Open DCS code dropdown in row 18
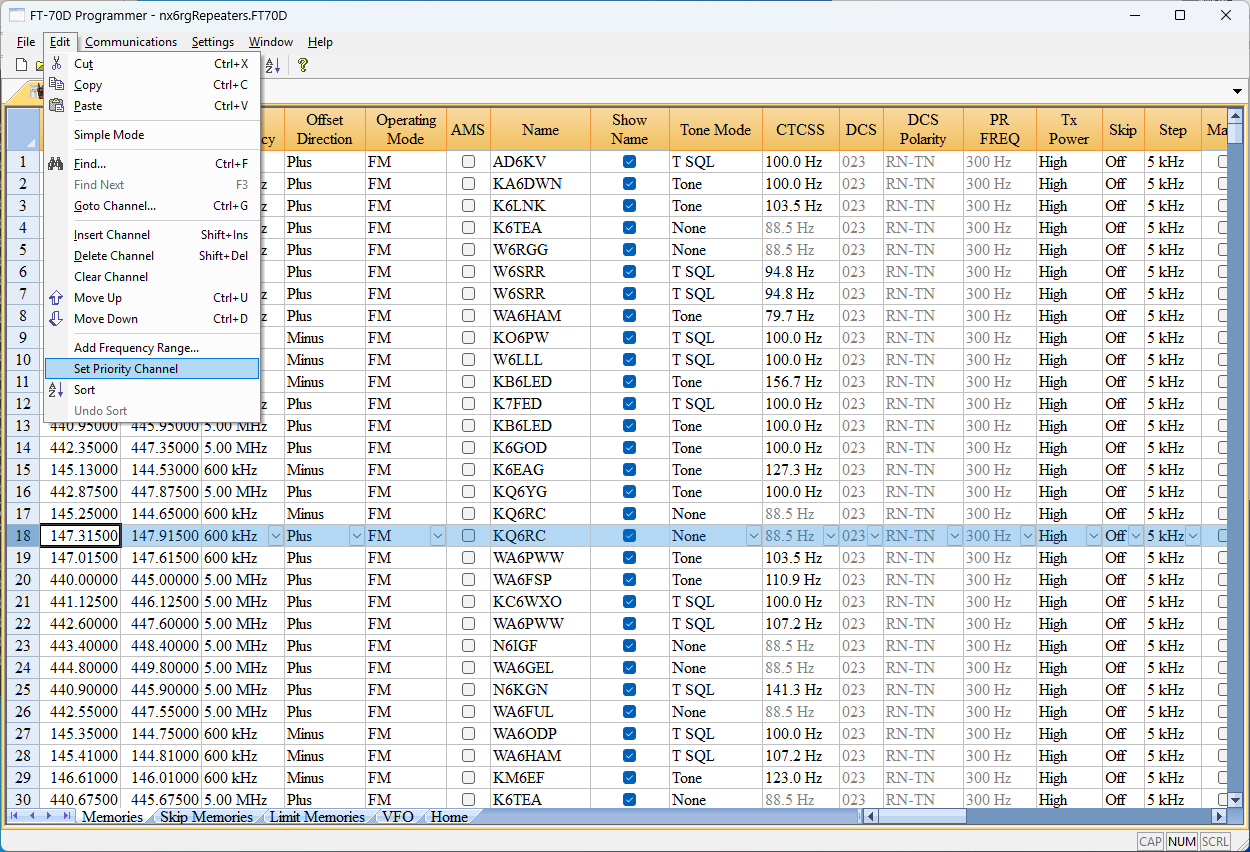This screenshot has height=852, width=1250. pos(874,536)
